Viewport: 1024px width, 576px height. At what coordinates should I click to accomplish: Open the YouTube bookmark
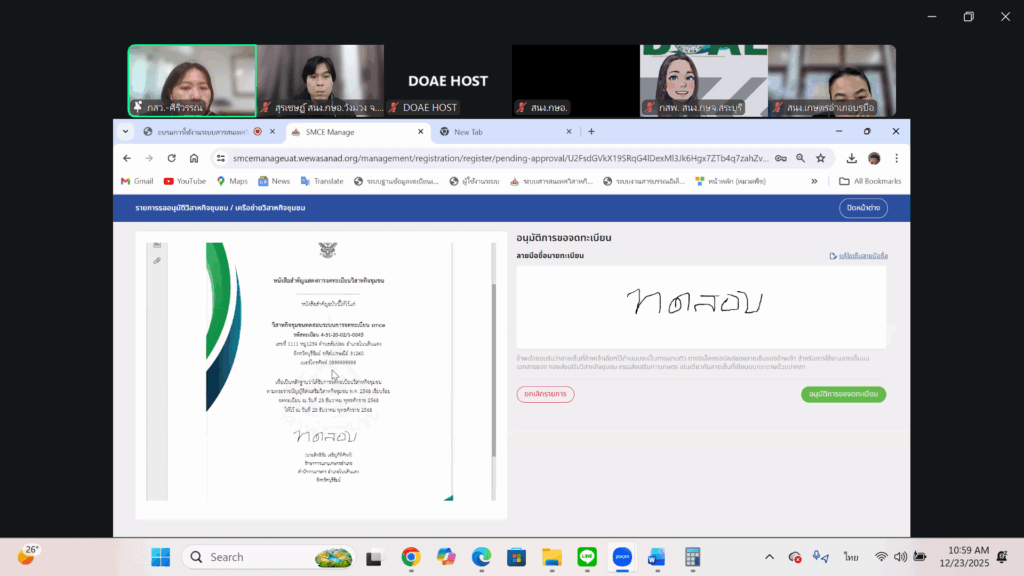click(x=184, y=181)
